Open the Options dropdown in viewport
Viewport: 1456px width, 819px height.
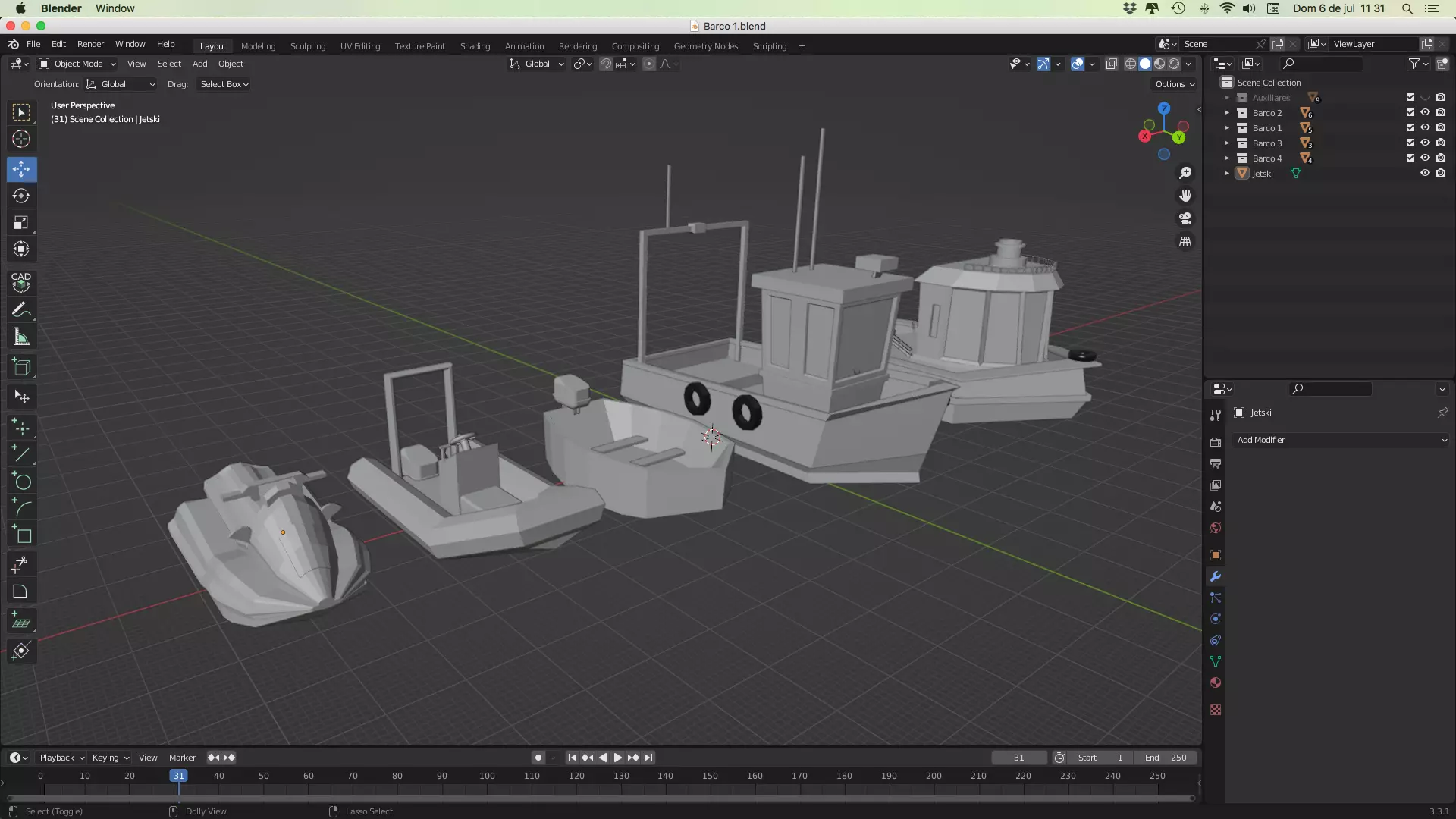point(1175,84)
